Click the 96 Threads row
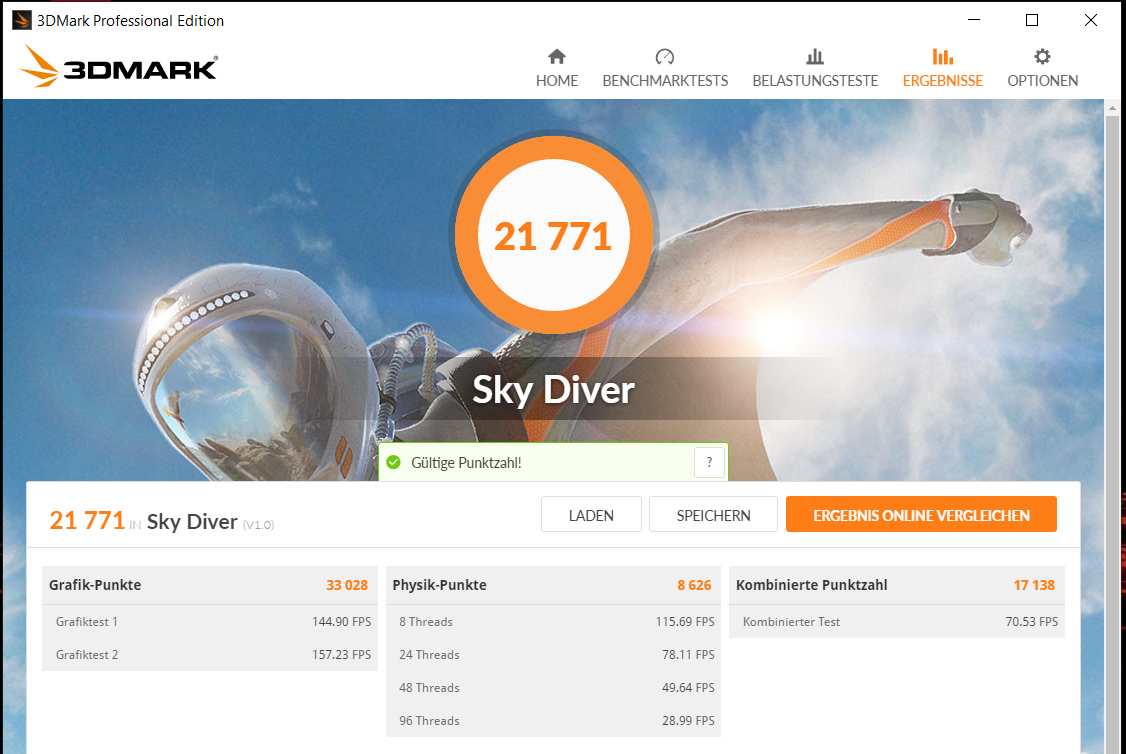 (x=553, y=721)
